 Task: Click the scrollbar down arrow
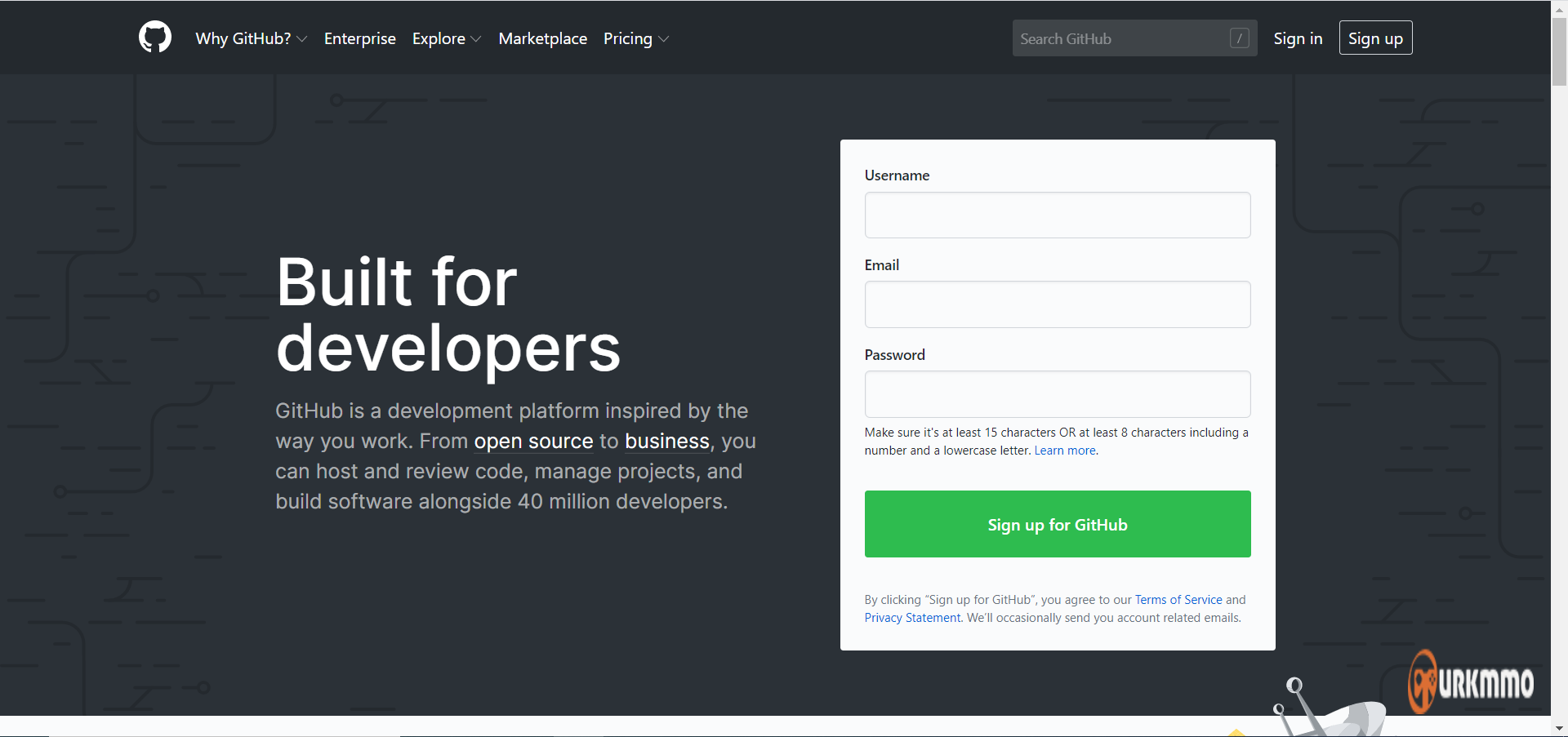pos(1559,728)
